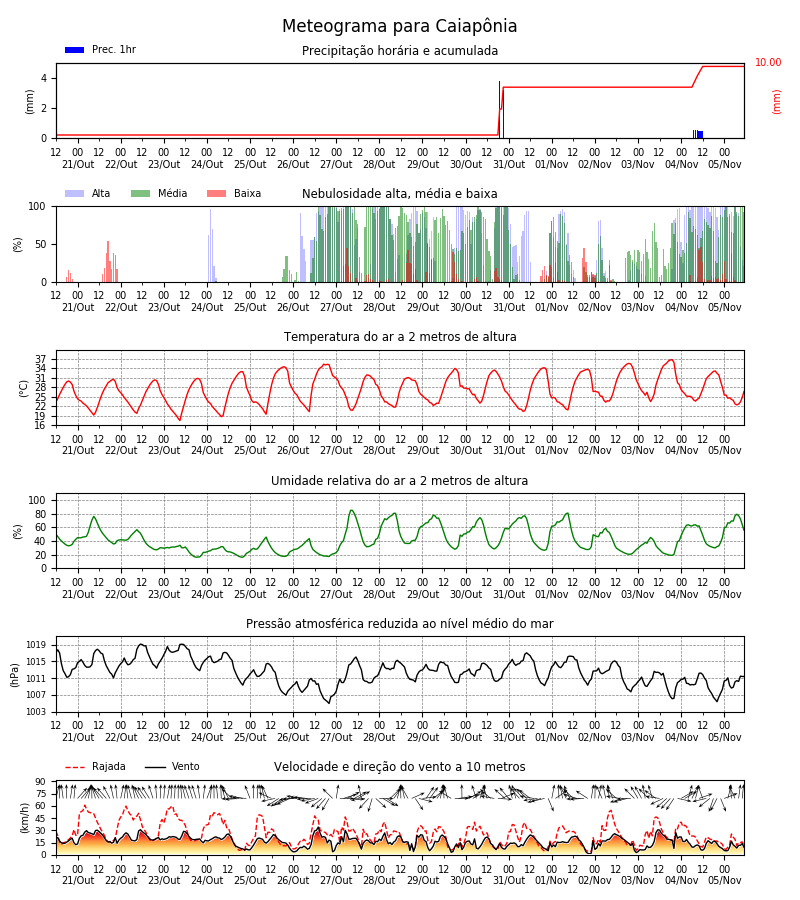Image resolution: width=800 pixels, height=900 pixels.
Task: Click the Velocidade e direção do vento title
Action: click(x=399, y=767)
